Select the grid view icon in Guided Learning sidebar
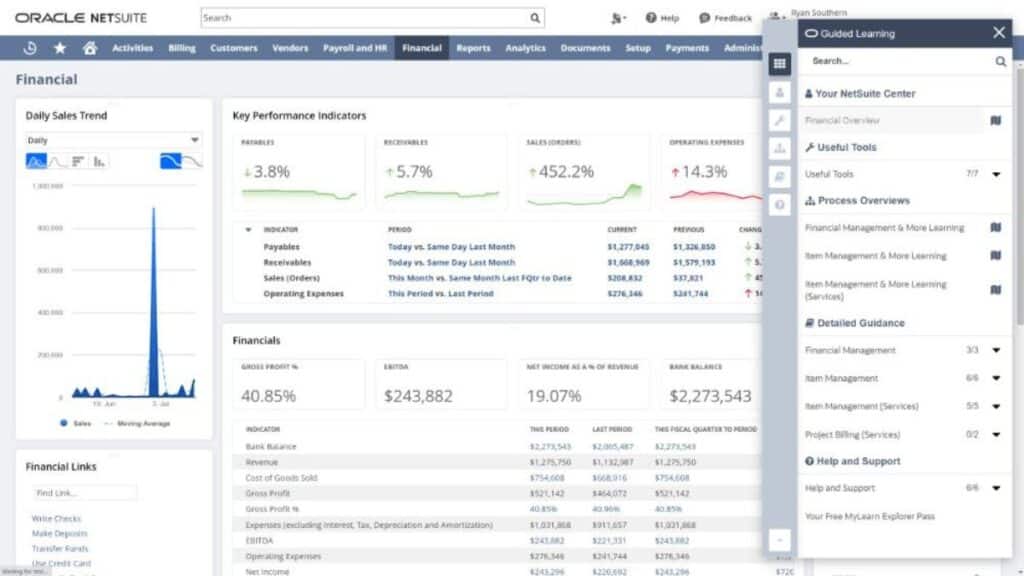 (781, 63)
